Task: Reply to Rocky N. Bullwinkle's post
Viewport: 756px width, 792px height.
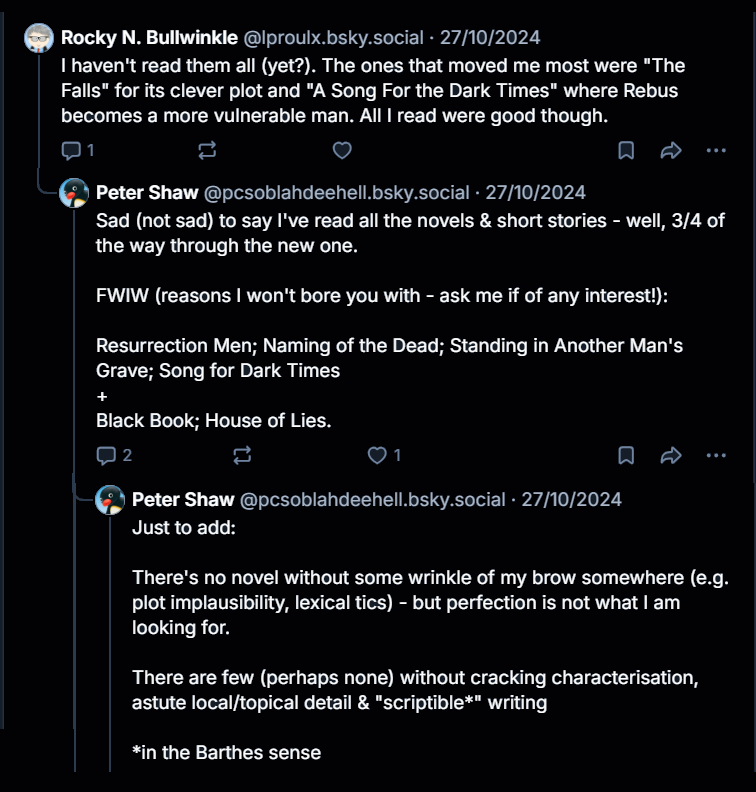Action: point(71,150)
